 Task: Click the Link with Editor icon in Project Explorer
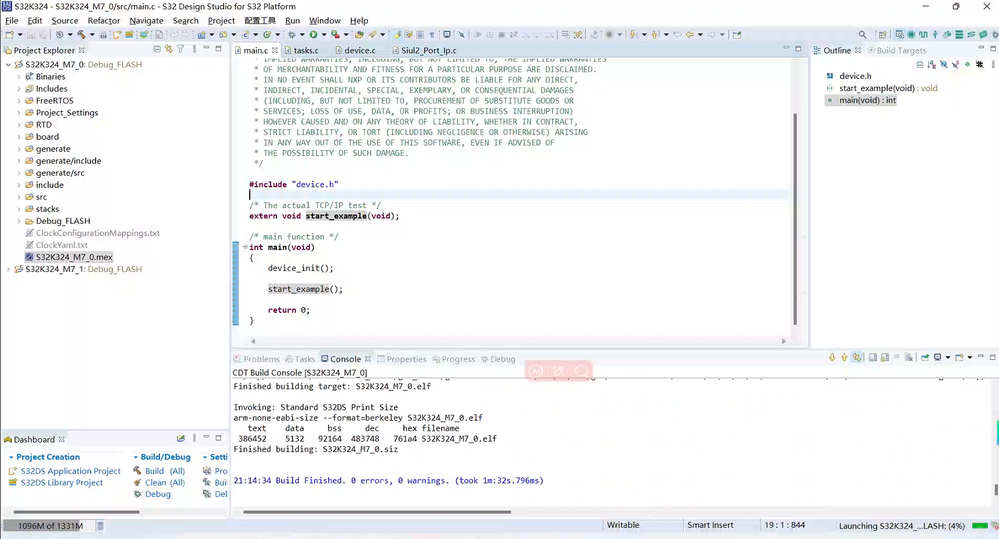[x=169, y=49]
